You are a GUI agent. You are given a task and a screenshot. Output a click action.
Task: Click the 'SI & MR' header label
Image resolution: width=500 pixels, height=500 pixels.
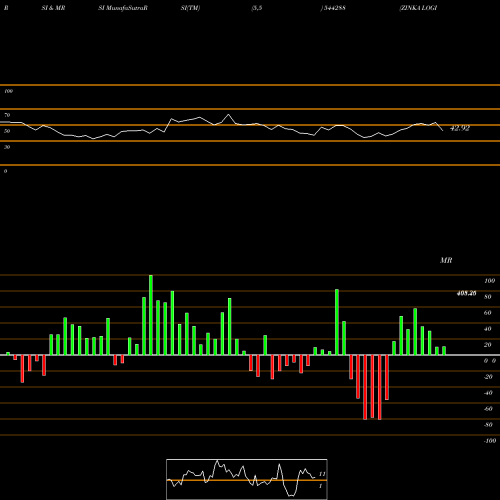pos(53,8)
